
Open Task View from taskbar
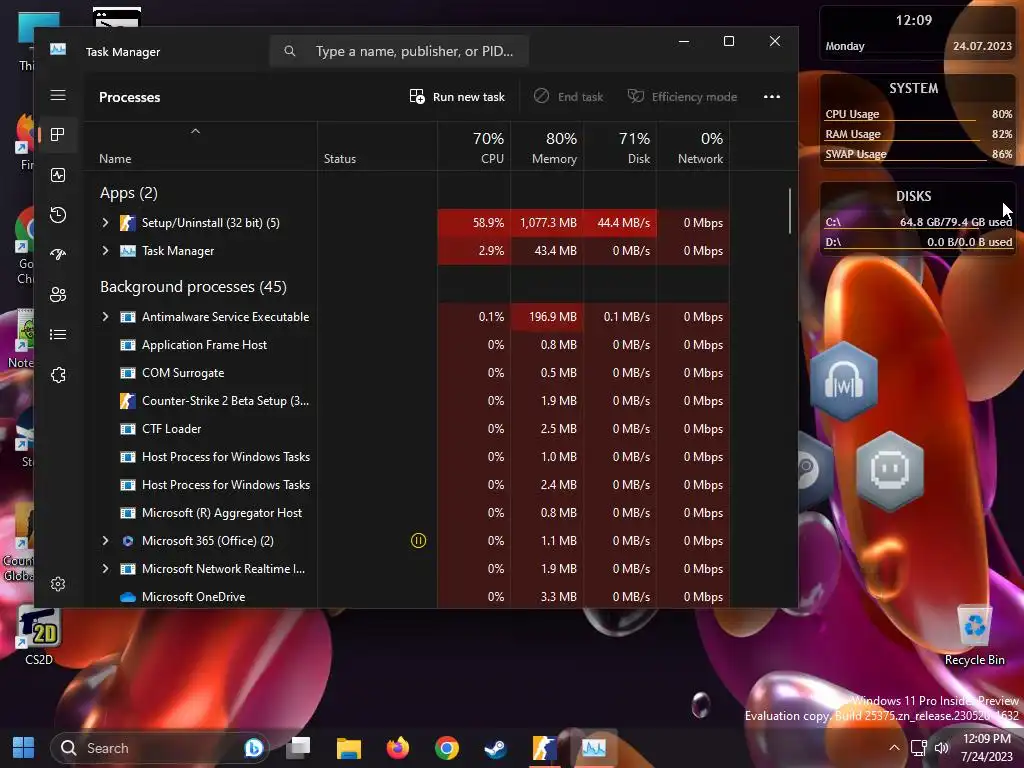pyautogui.click(x=300, y=748)
